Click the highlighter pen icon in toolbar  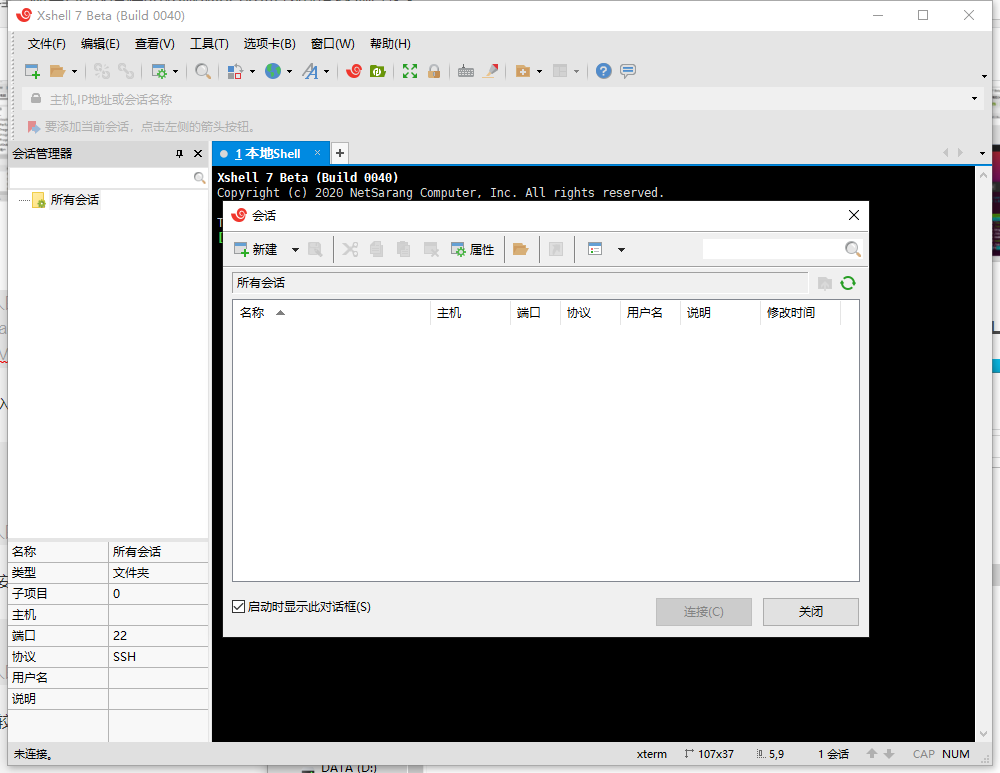point(490,71)
